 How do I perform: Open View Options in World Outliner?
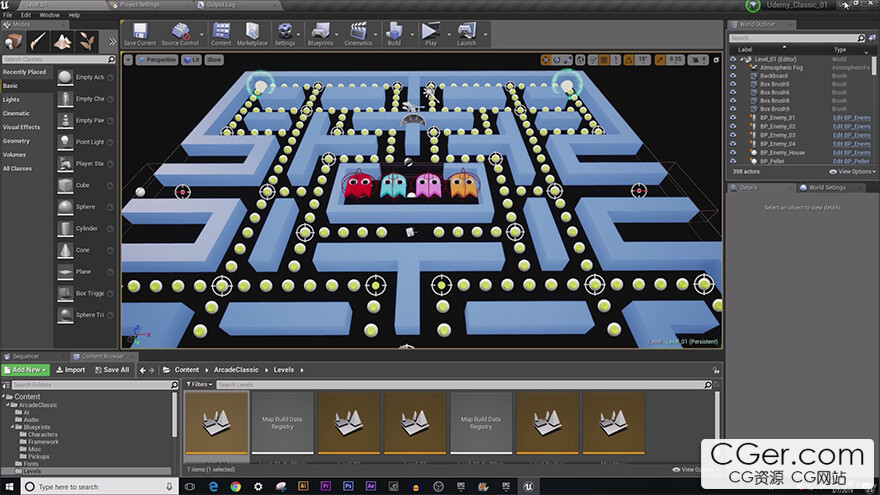point(852,172)
